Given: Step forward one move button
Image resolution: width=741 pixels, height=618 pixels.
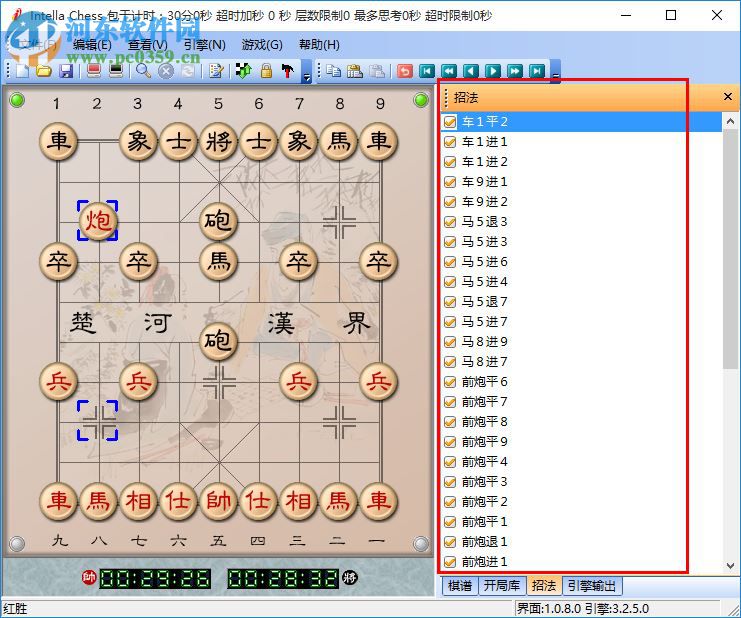Looking at the screenshot, I should pyautogui.click(x=493, y=71).
